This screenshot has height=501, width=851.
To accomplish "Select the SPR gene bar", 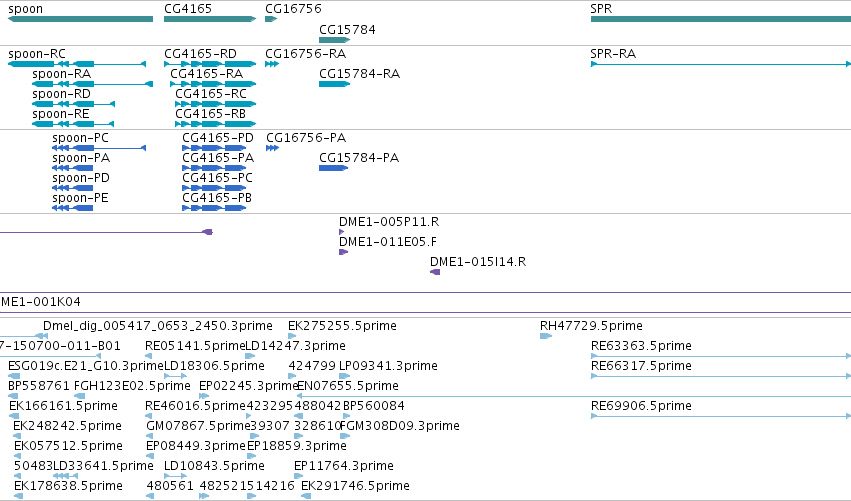I will click(x=721, y=19).
